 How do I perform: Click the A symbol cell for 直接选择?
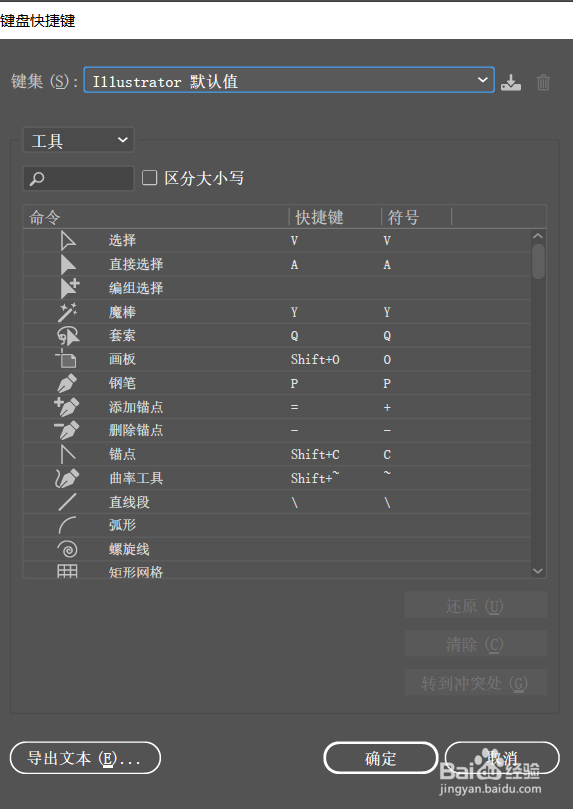(387, 265)
